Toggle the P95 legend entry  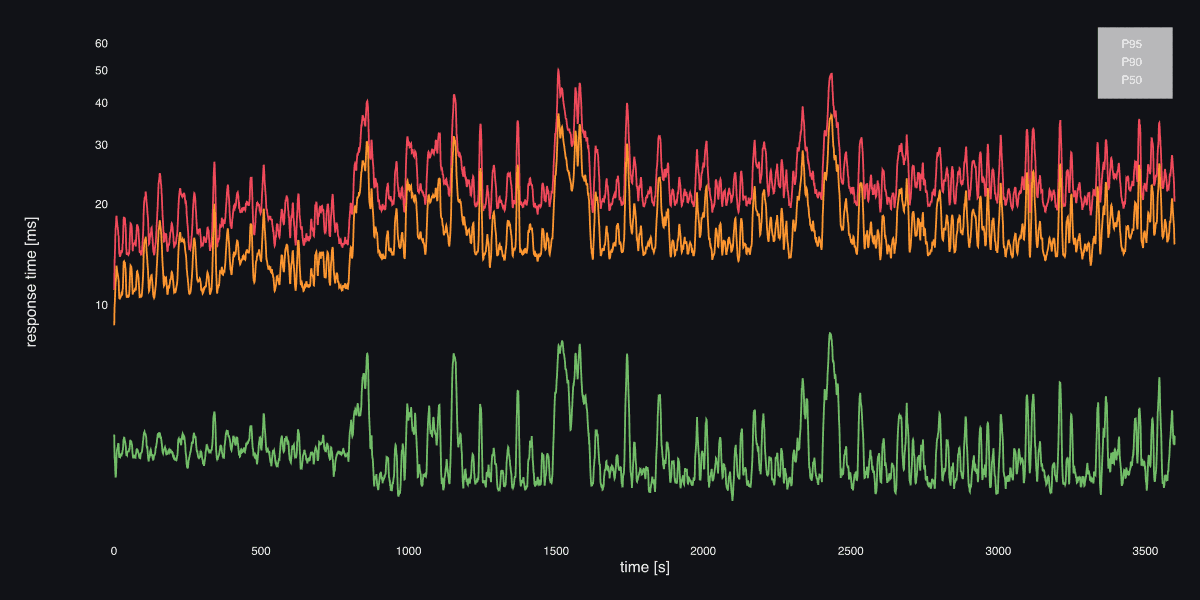tap(1132, 44)
